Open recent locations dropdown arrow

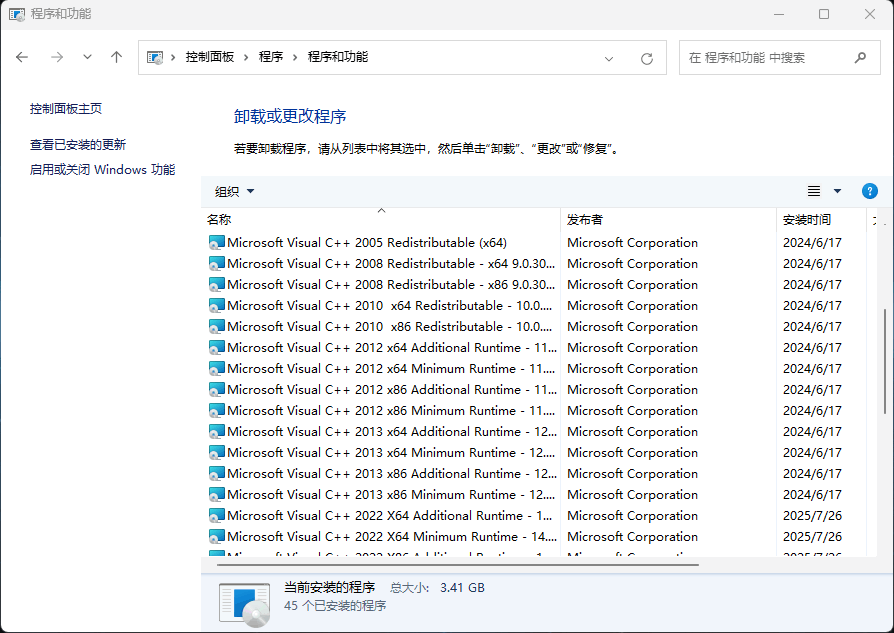(x=87, y=58)
